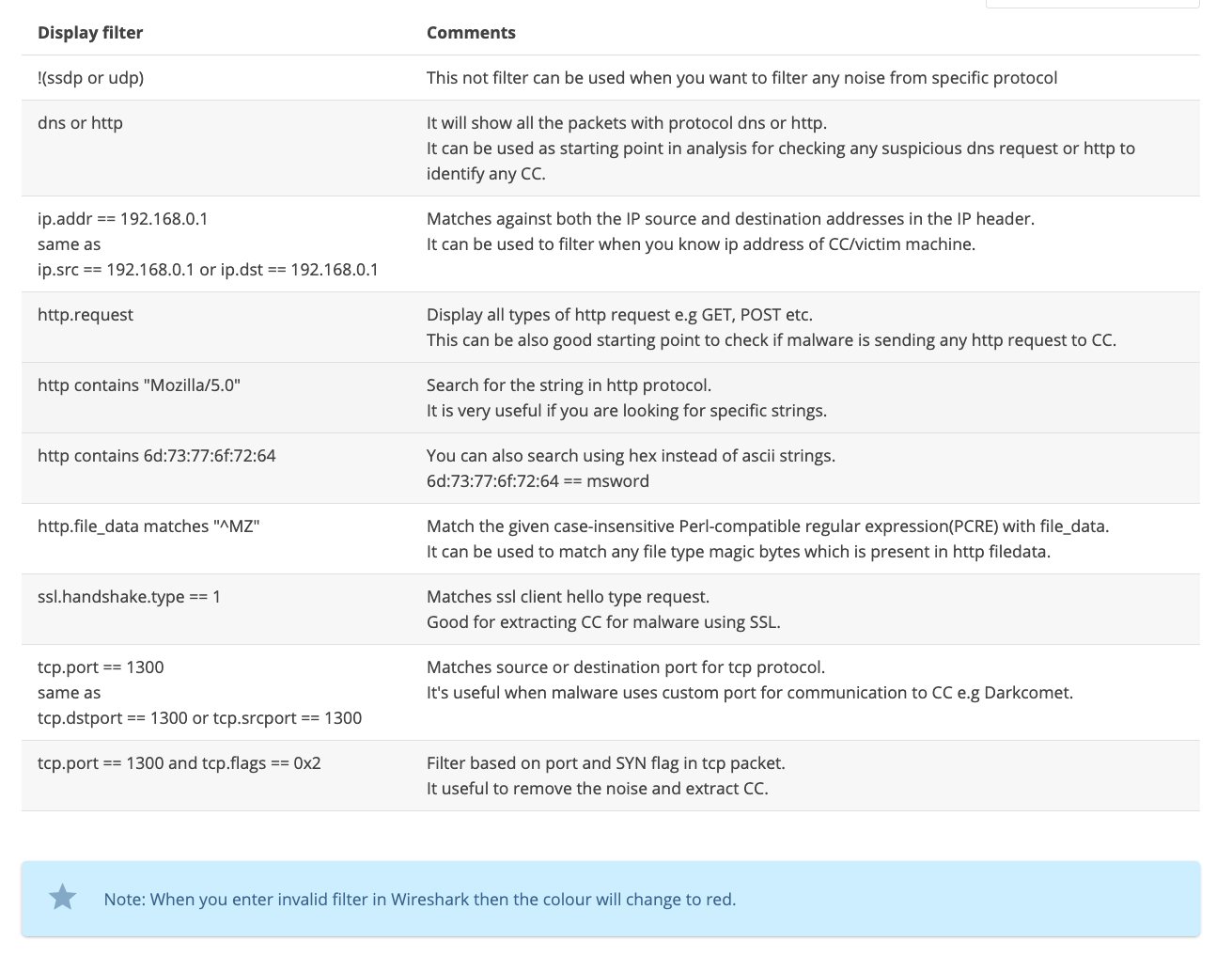
Task: Click the search input box at top right
Action: click(x=1092, y=4)
